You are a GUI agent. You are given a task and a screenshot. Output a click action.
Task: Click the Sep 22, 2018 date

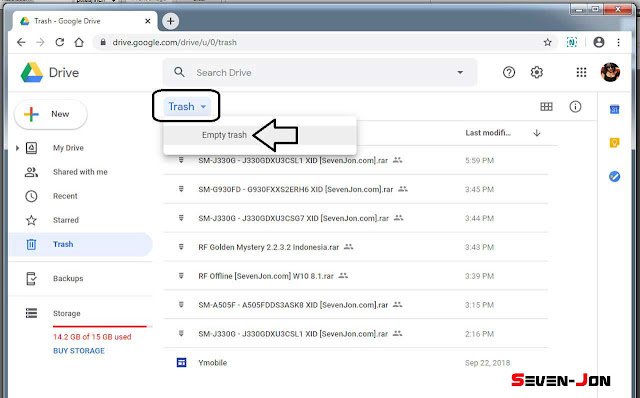(487, 362)
